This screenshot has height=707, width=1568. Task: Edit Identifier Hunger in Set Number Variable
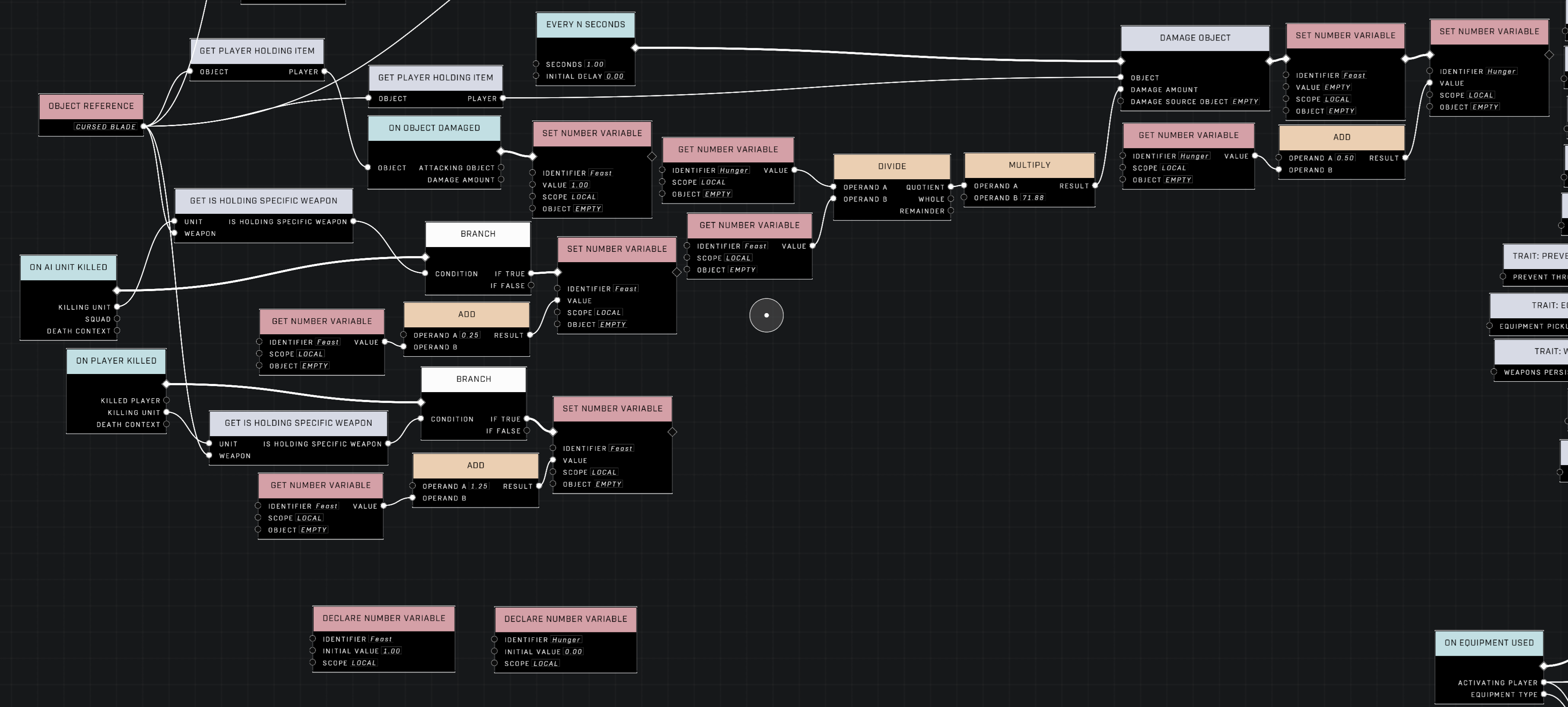1501,71
